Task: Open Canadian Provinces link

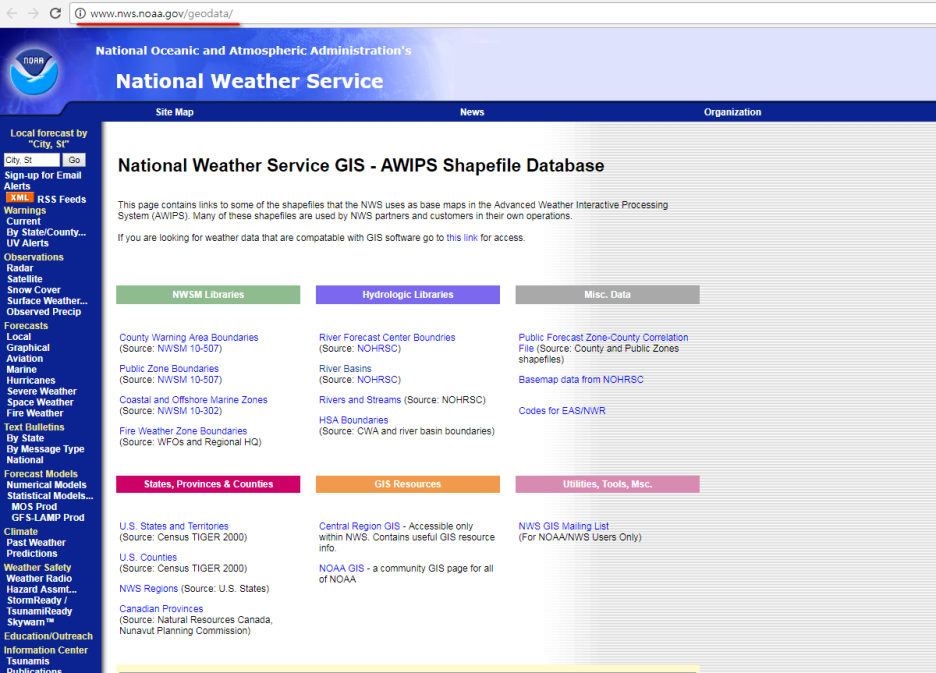Action: 161,609
